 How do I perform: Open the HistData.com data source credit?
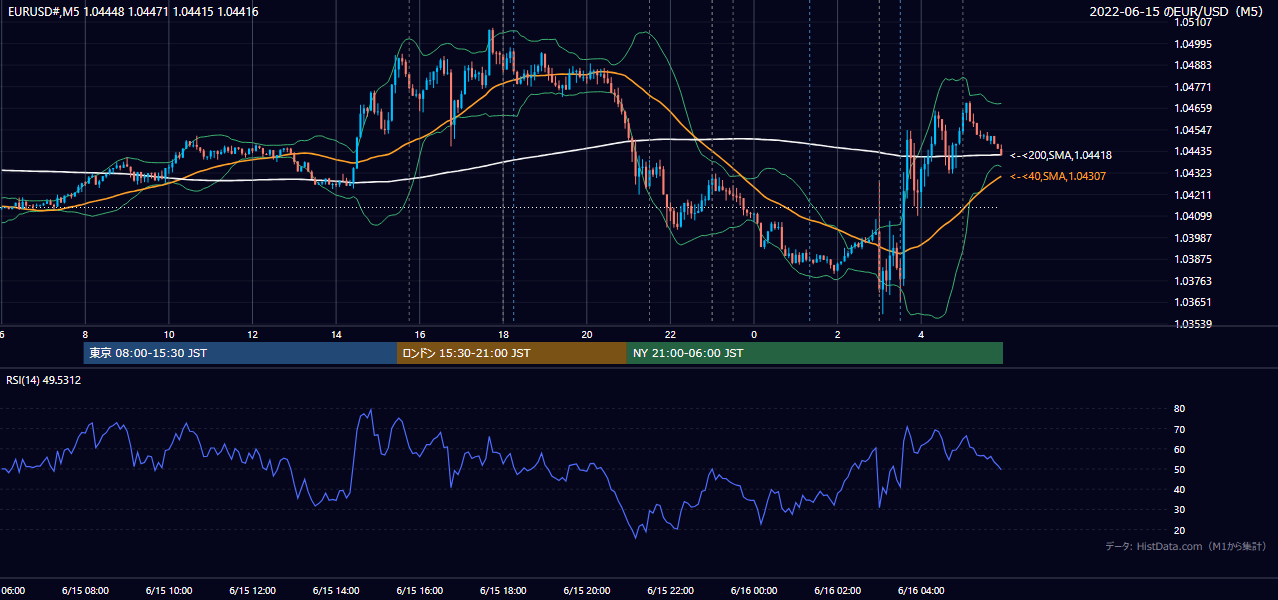(1186, 546)
